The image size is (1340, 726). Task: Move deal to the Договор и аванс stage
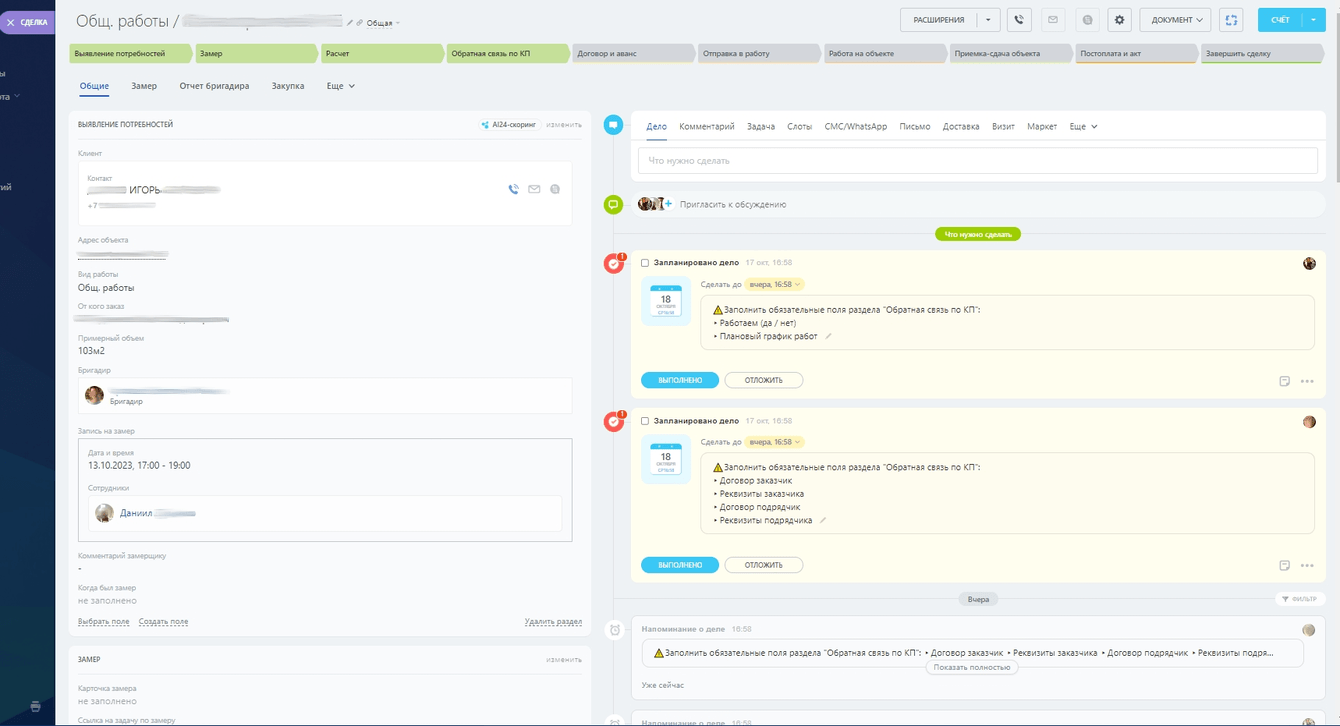[x=632, y=53]
